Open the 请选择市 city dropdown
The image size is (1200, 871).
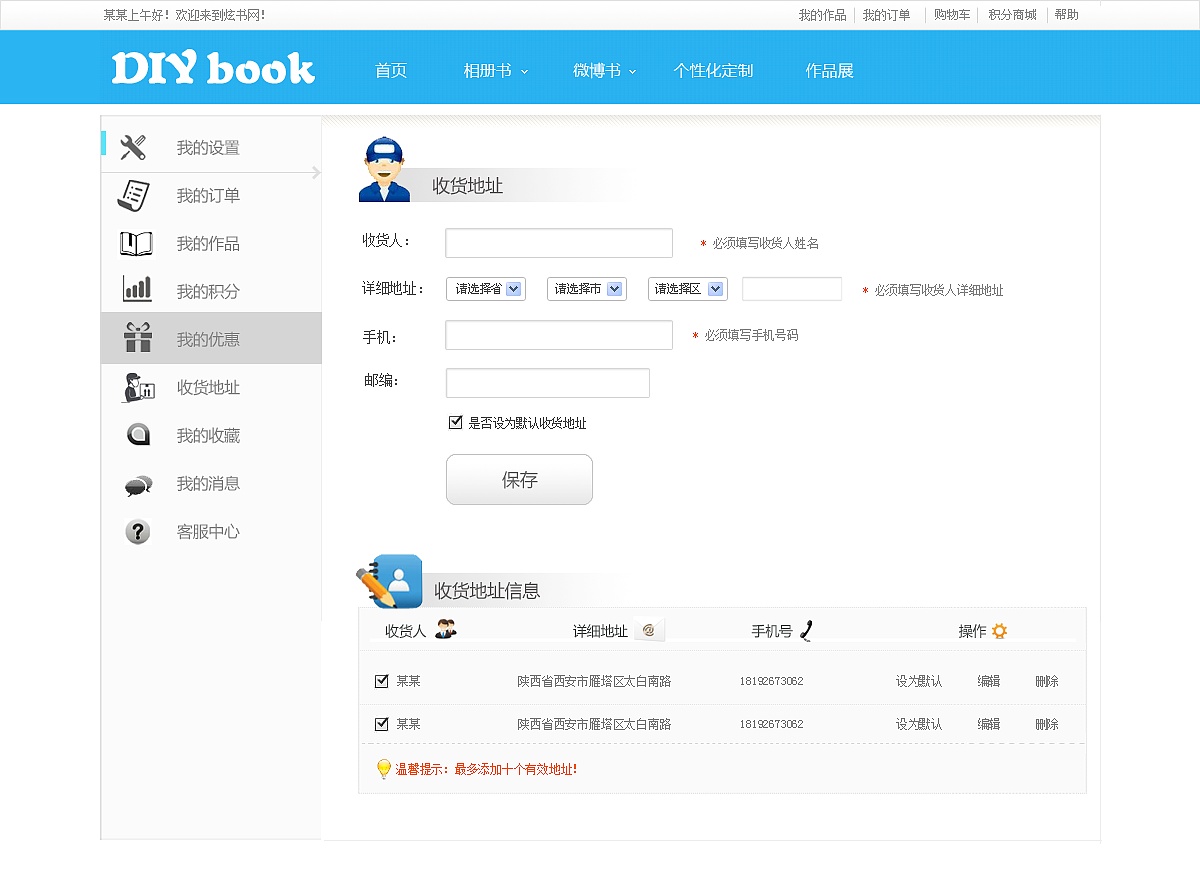587,289
